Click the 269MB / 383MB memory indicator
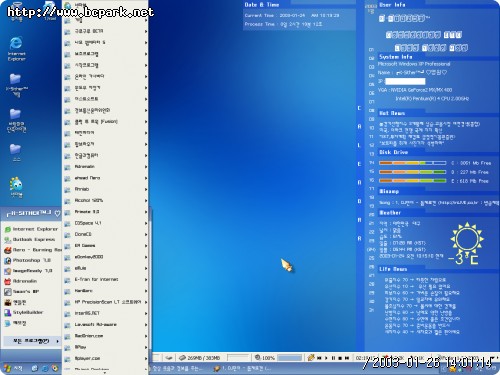The height and width of the screenshot is (375, 500). tap(200, 358)
